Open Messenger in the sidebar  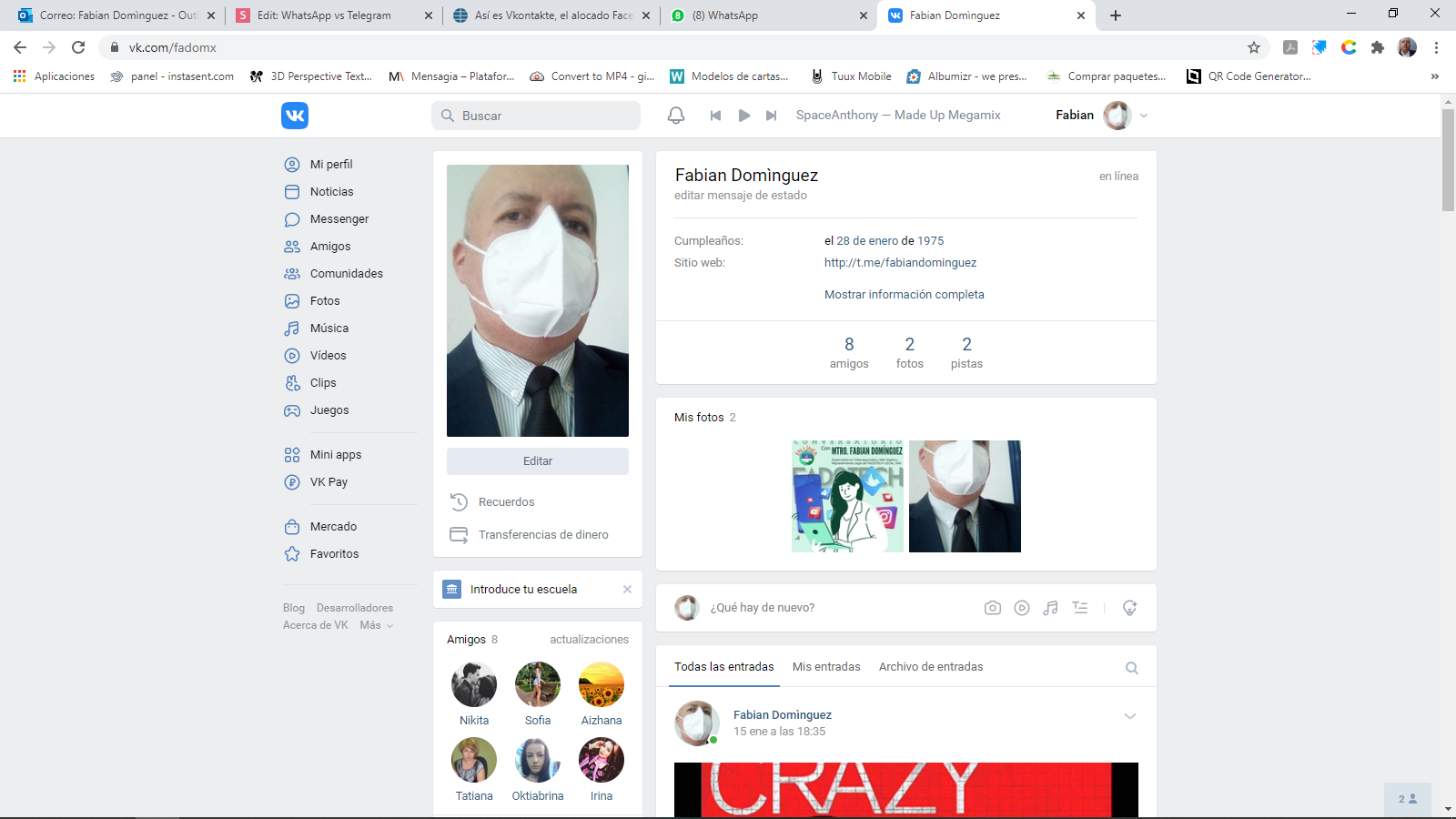[339, 219]
